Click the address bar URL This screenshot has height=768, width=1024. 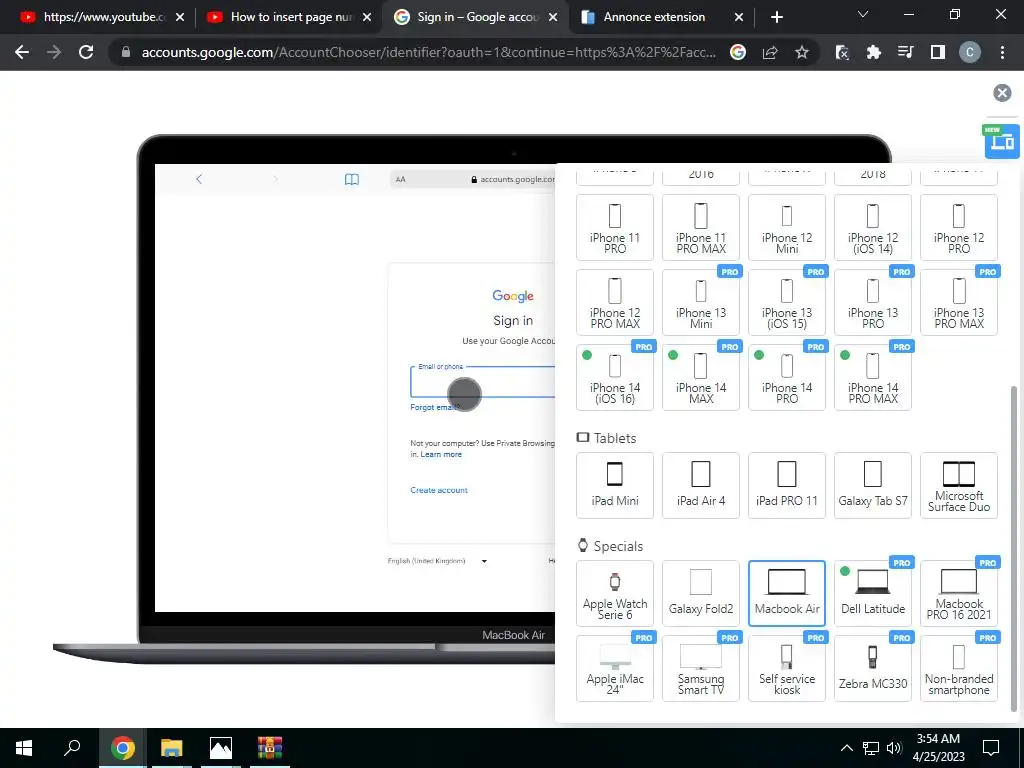[428, 52]
